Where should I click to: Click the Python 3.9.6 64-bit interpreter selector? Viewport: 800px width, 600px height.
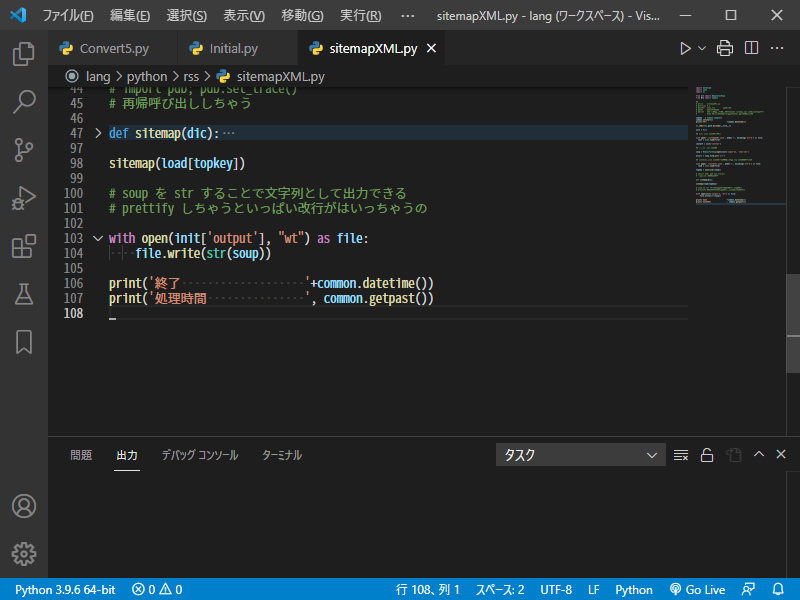pos(65,589)
